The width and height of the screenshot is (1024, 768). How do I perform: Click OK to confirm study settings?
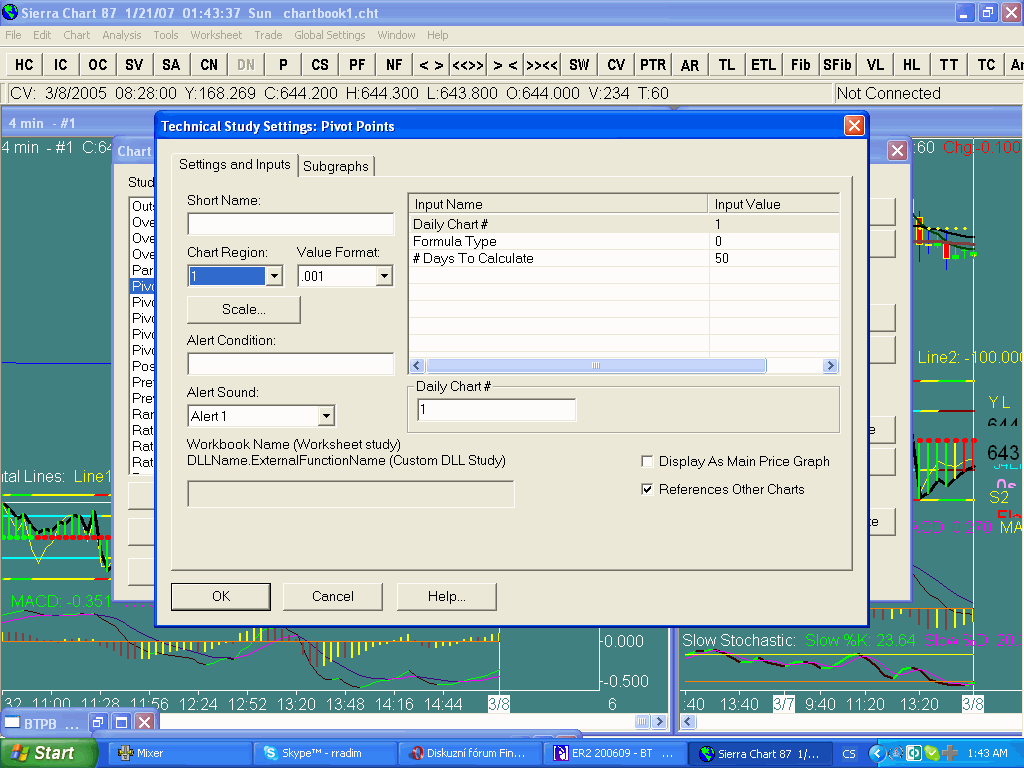coord(221,596)
